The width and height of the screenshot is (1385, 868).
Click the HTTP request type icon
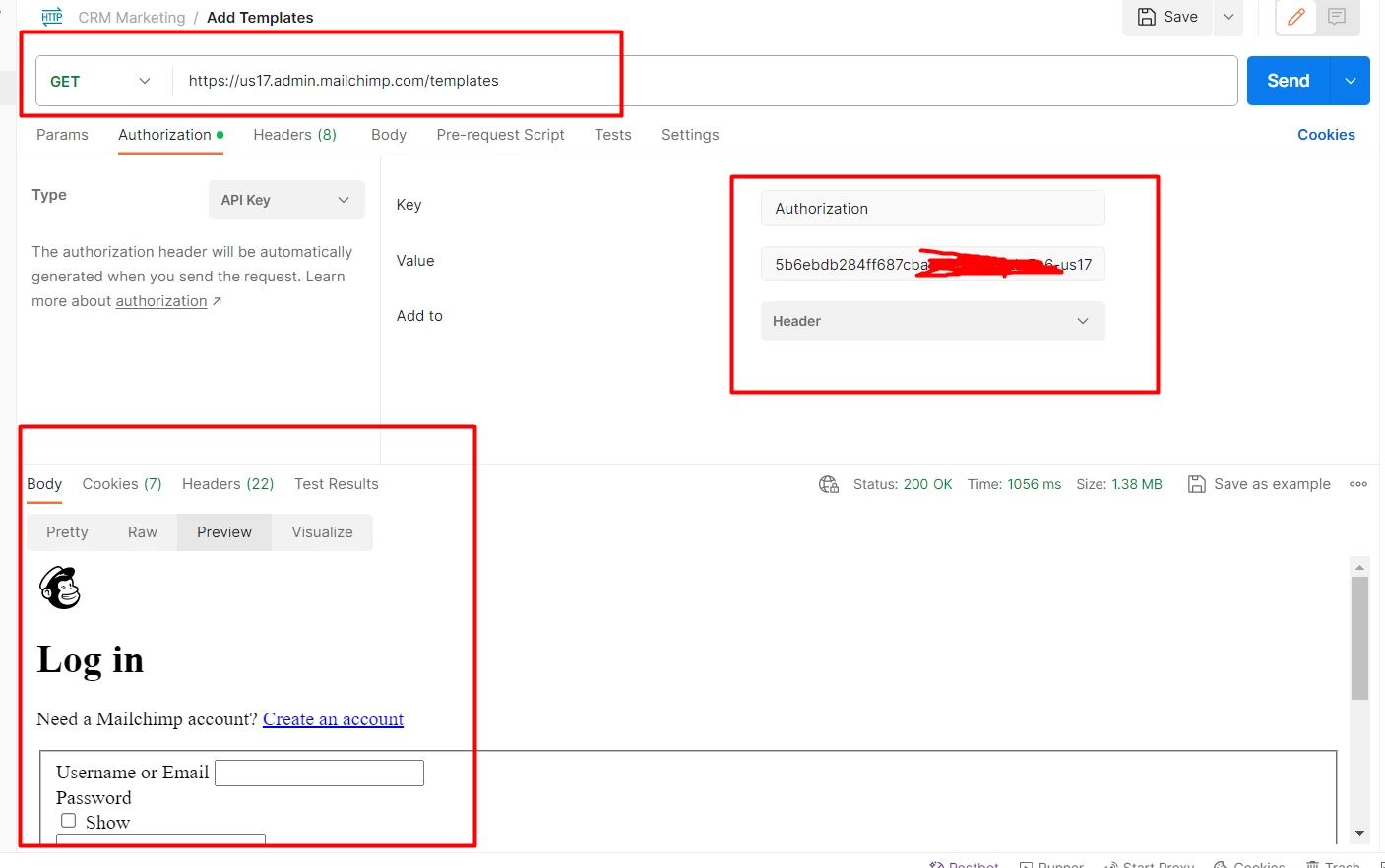[x=52, y=17]
